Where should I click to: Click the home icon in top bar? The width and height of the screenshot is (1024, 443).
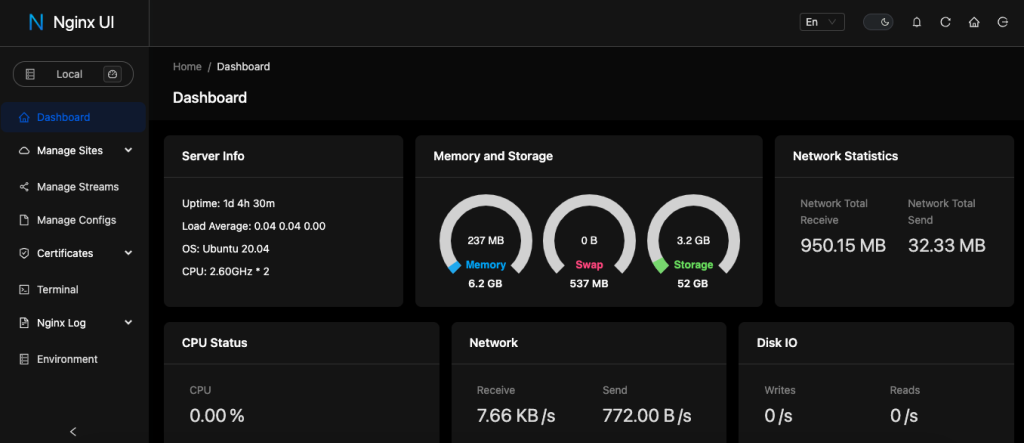click(x=974, y=22)
